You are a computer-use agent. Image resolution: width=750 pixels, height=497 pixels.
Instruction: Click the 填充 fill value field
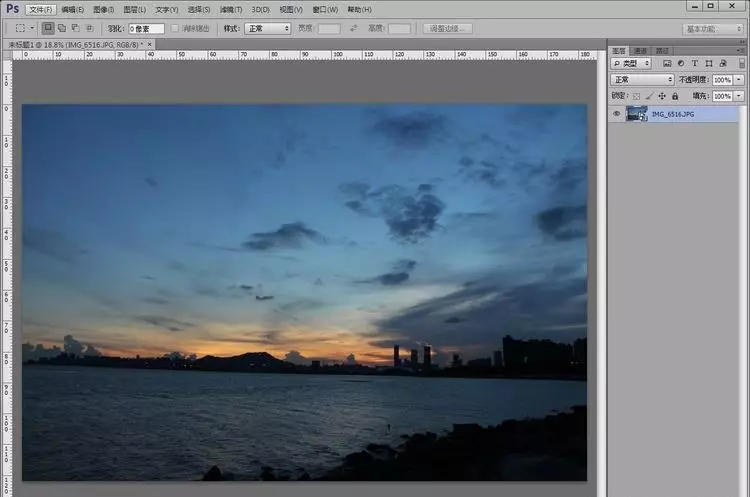pyautogui.click(x=722, y=96)
